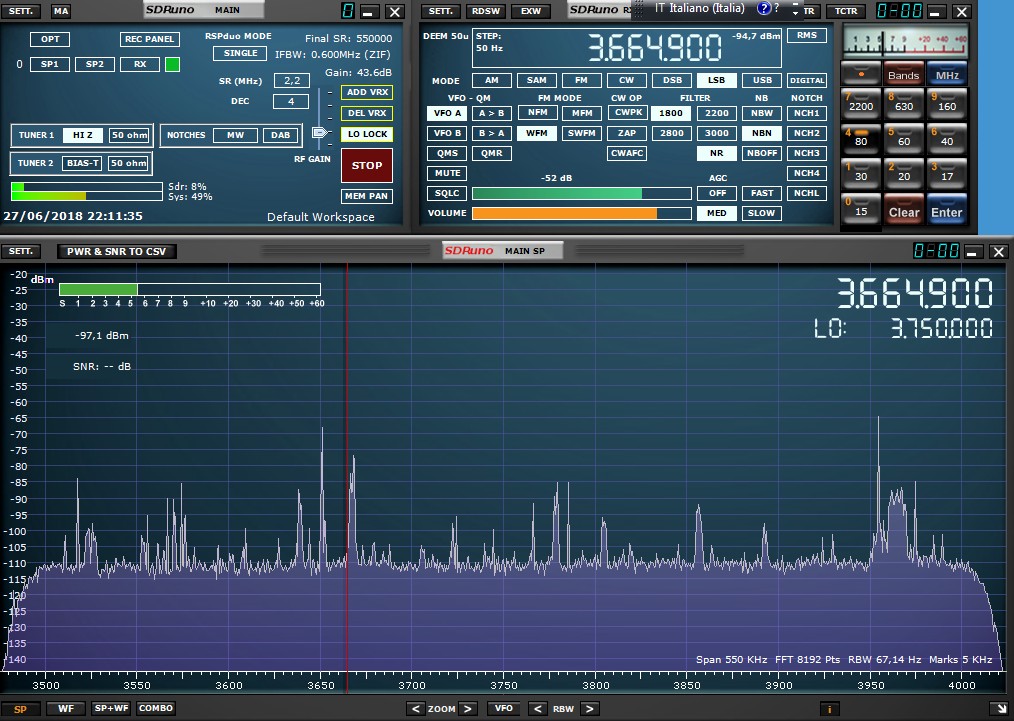The image size is (1014, 721).
Task: Open SETT. in the MAIN panel
Action: pos(21,11)
